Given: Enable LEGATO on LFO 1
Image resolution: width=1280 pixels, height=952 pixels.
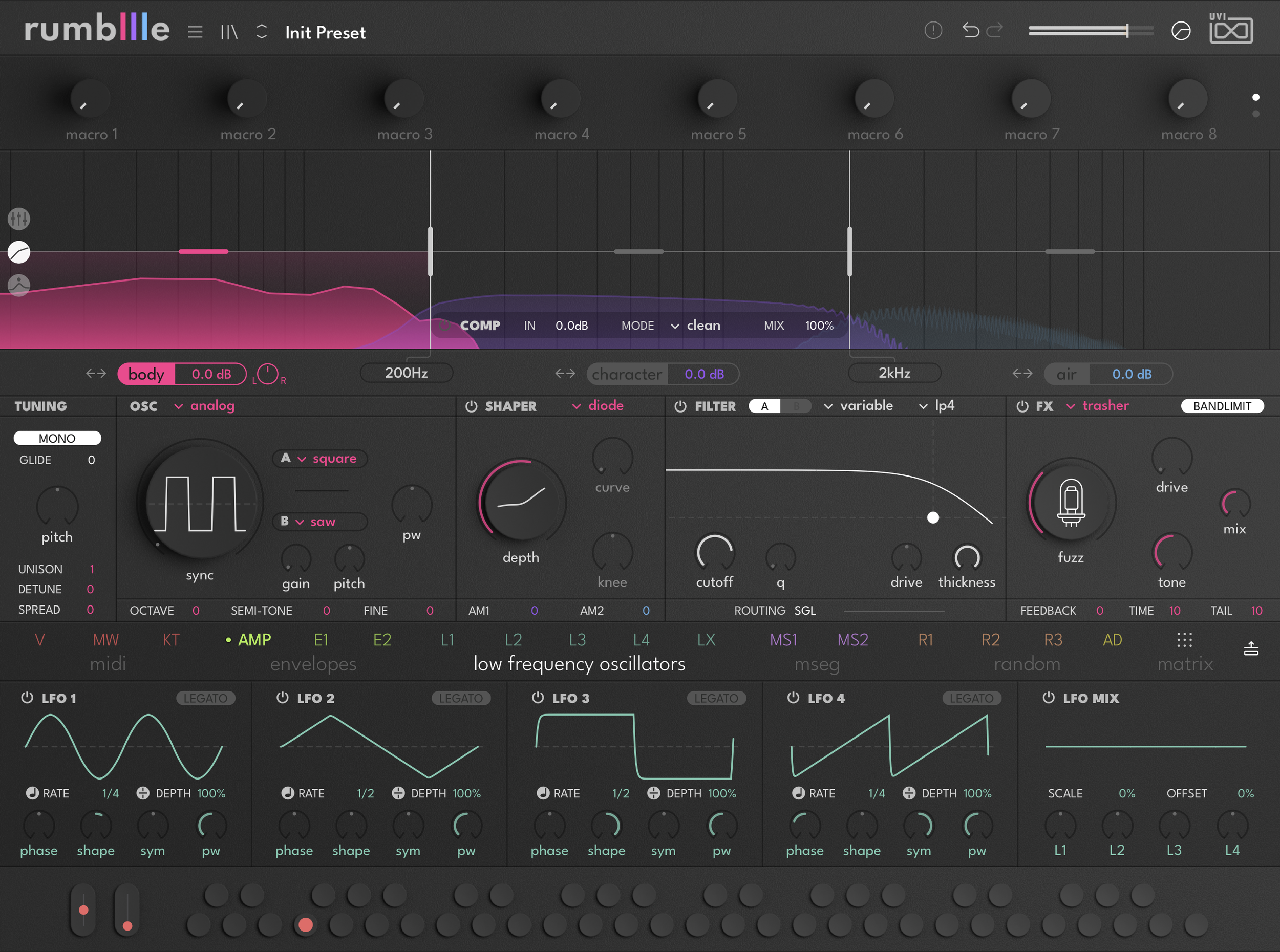Looking at the screenshot, I should click(x=205, y=698).
